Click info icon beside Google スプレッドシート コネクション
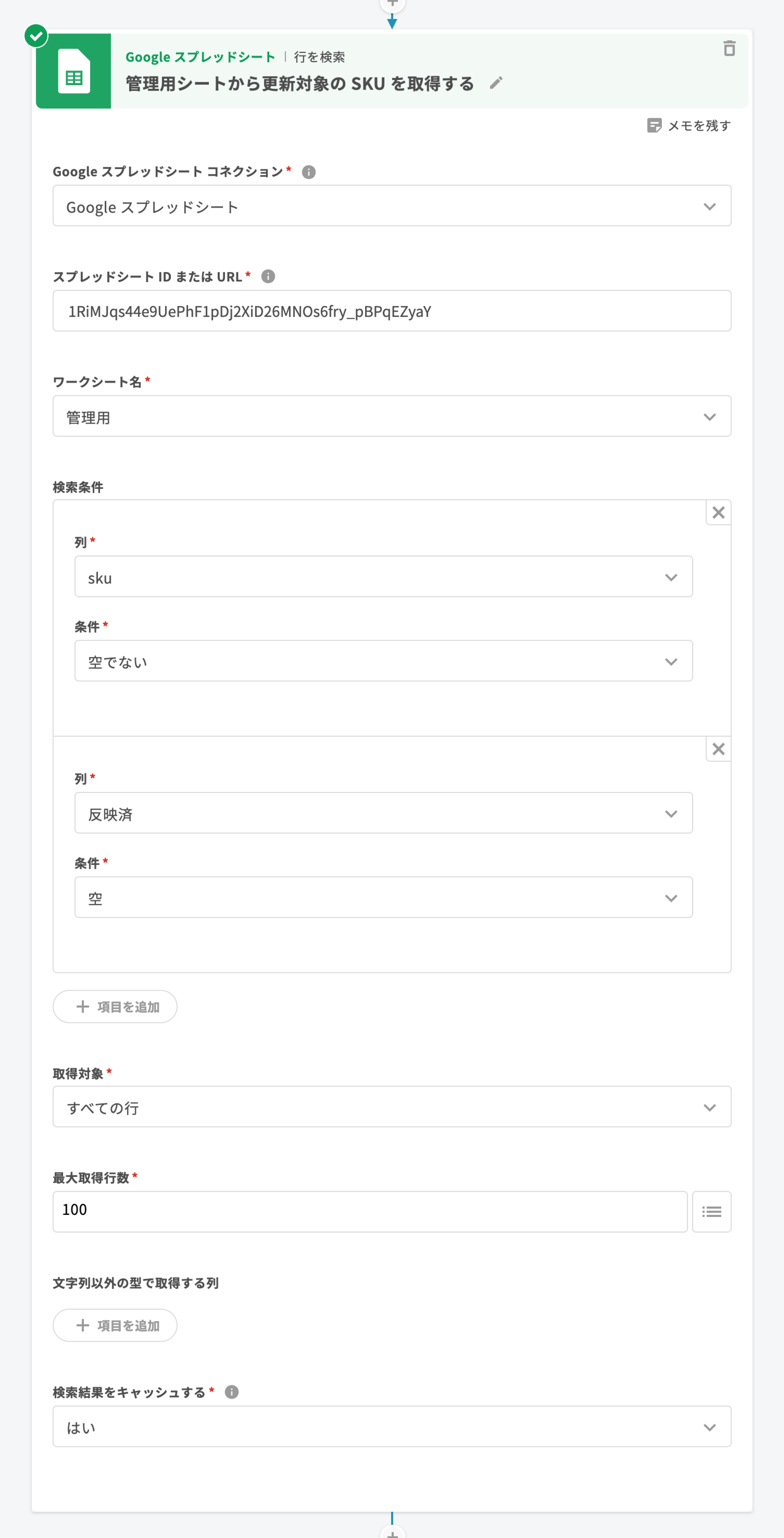 (309, 172)
